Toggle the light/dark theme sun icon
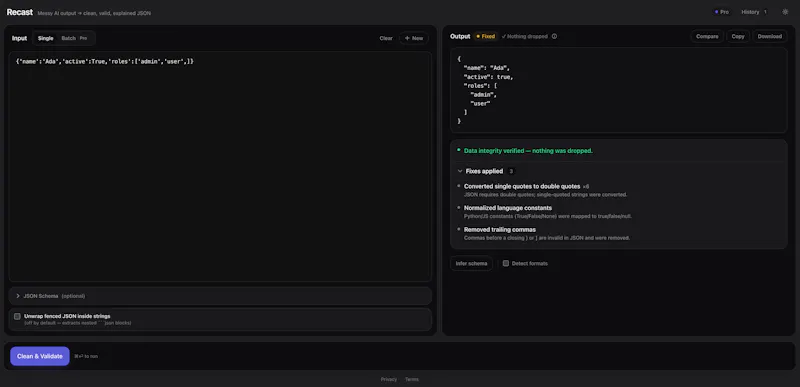The width and height of the screenshot is (800, 387). coord(785,12)
